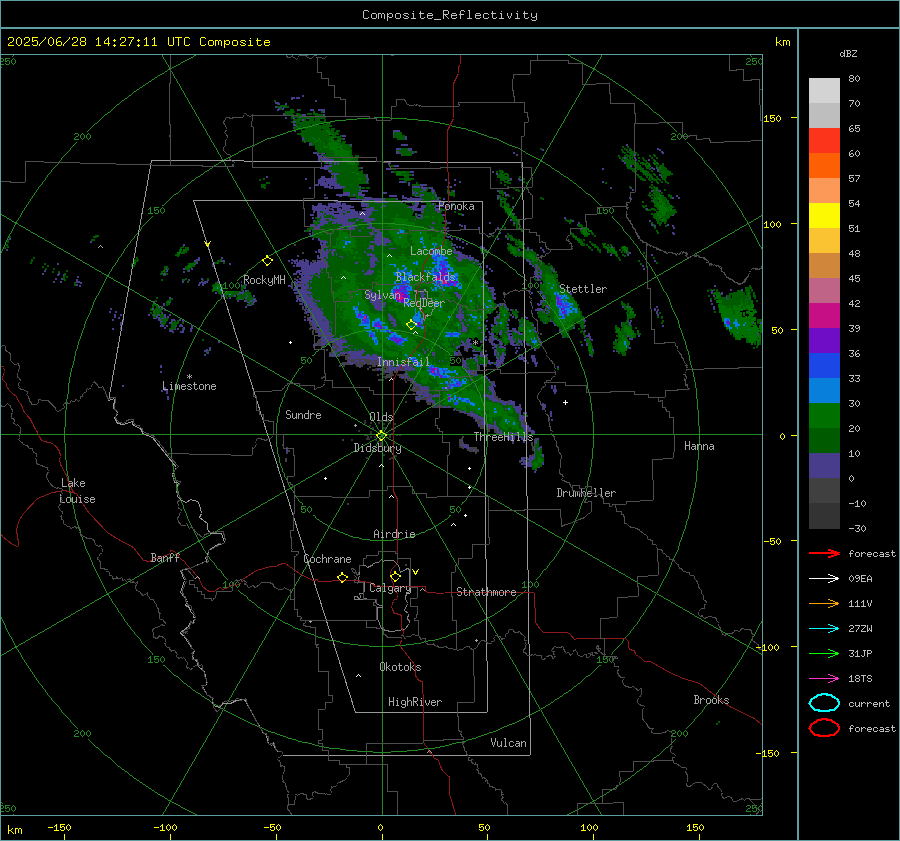
Task: Click the Brooks town label
Action: point(711,700)
